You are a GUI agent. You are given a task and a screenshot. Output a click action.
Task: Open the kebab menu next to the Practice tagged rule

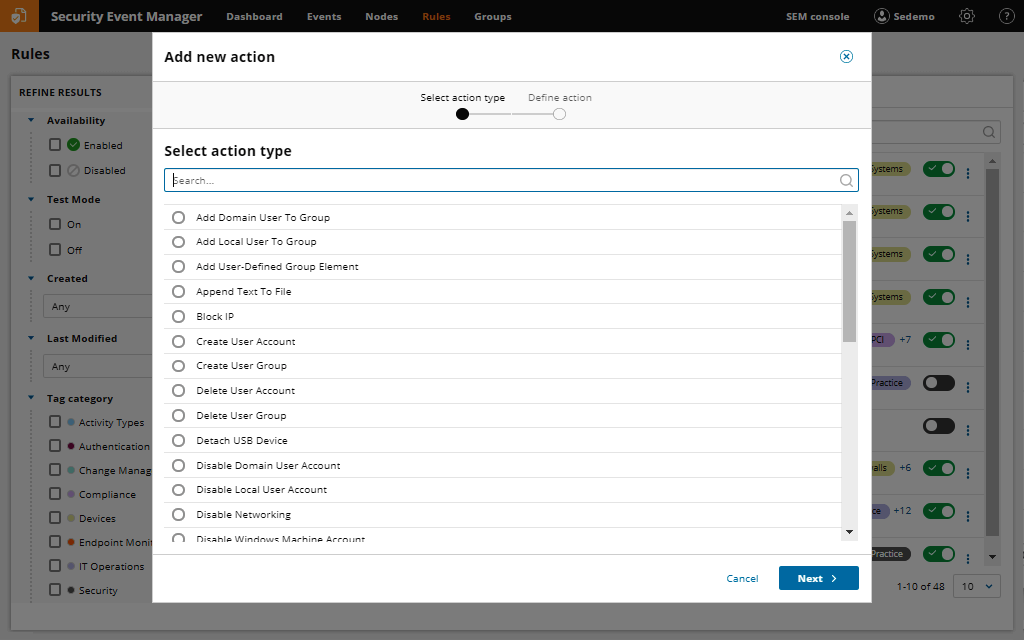[967, 554]
